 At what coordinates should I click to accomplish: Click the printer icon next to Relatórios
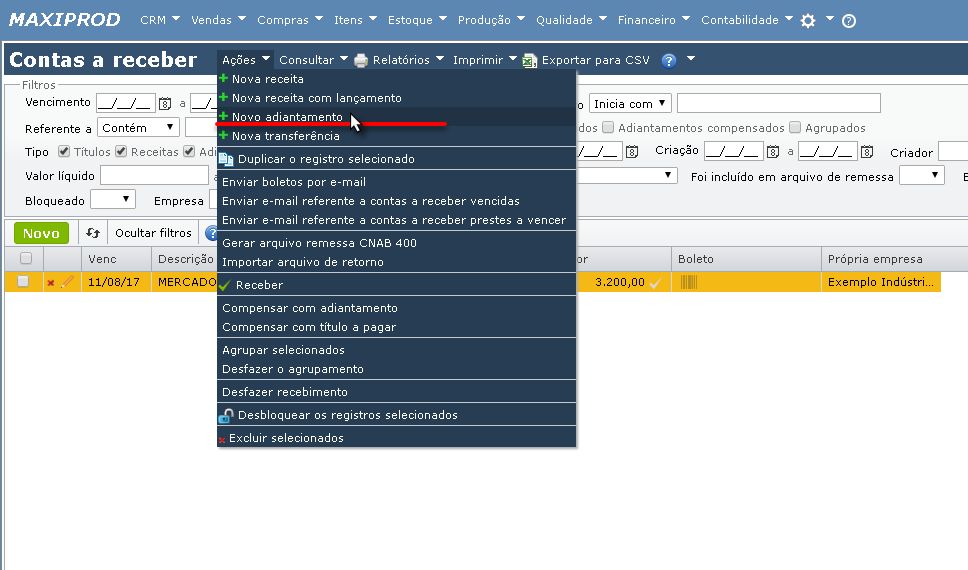point(361,60)
